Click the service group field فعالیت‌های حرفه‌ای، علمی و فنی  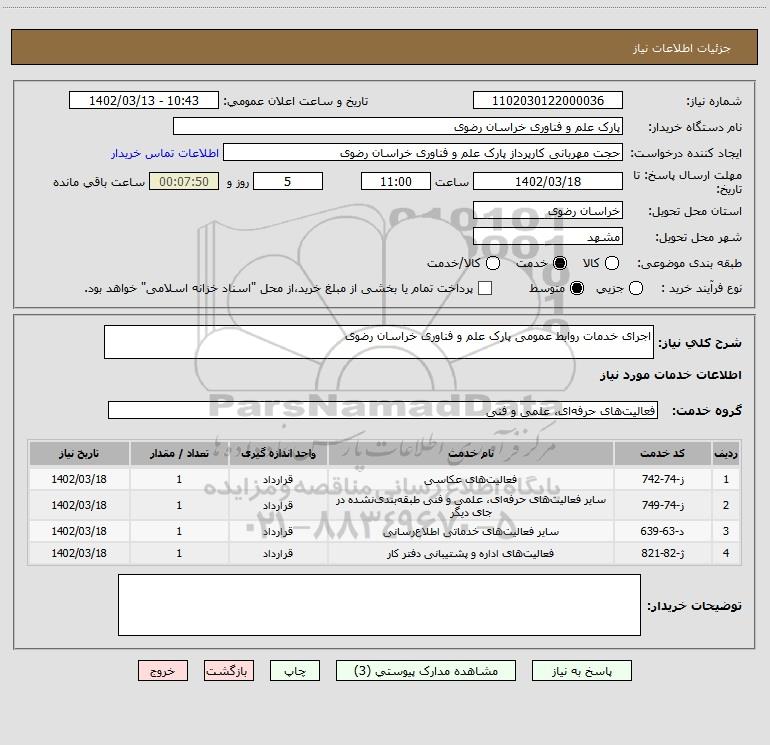pos(383,410)
